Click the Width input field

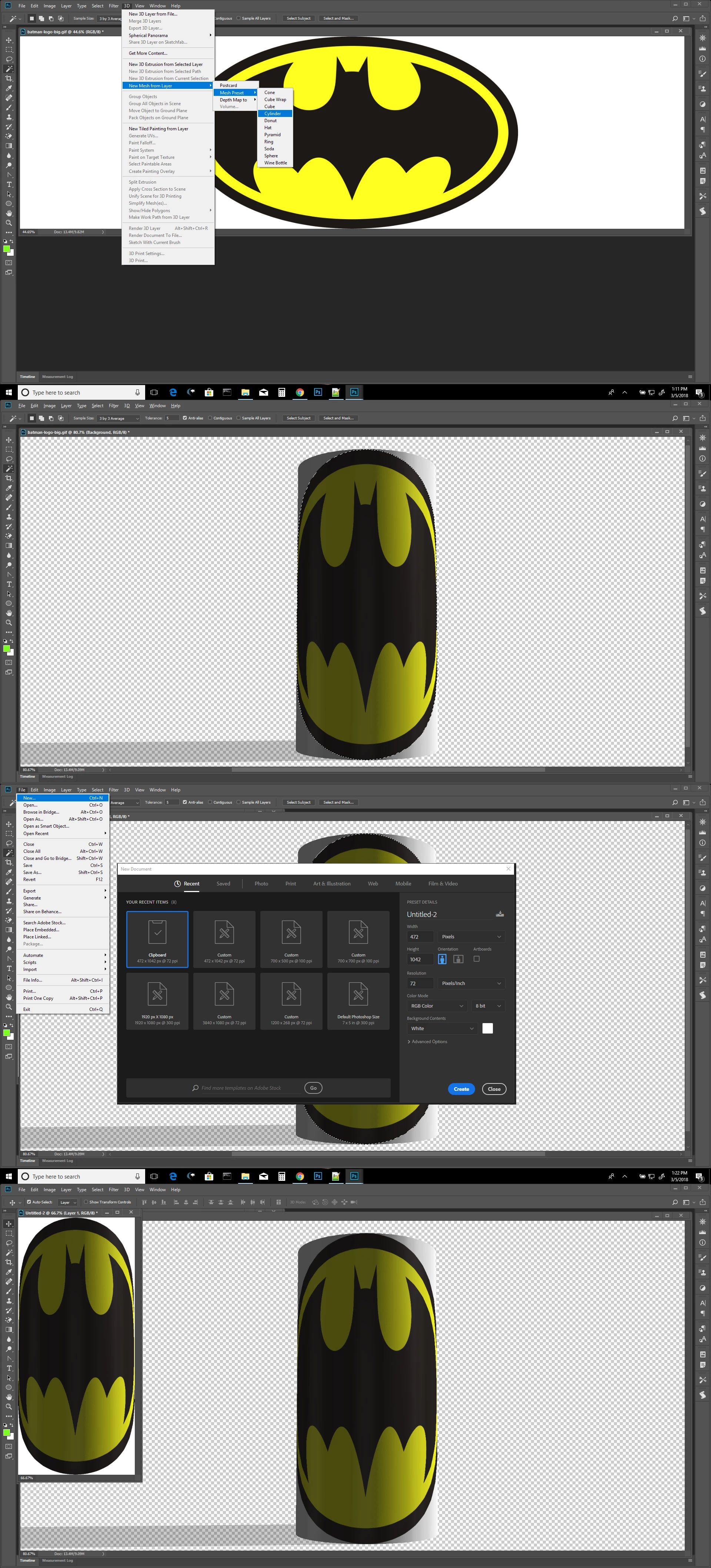(420, 937)
